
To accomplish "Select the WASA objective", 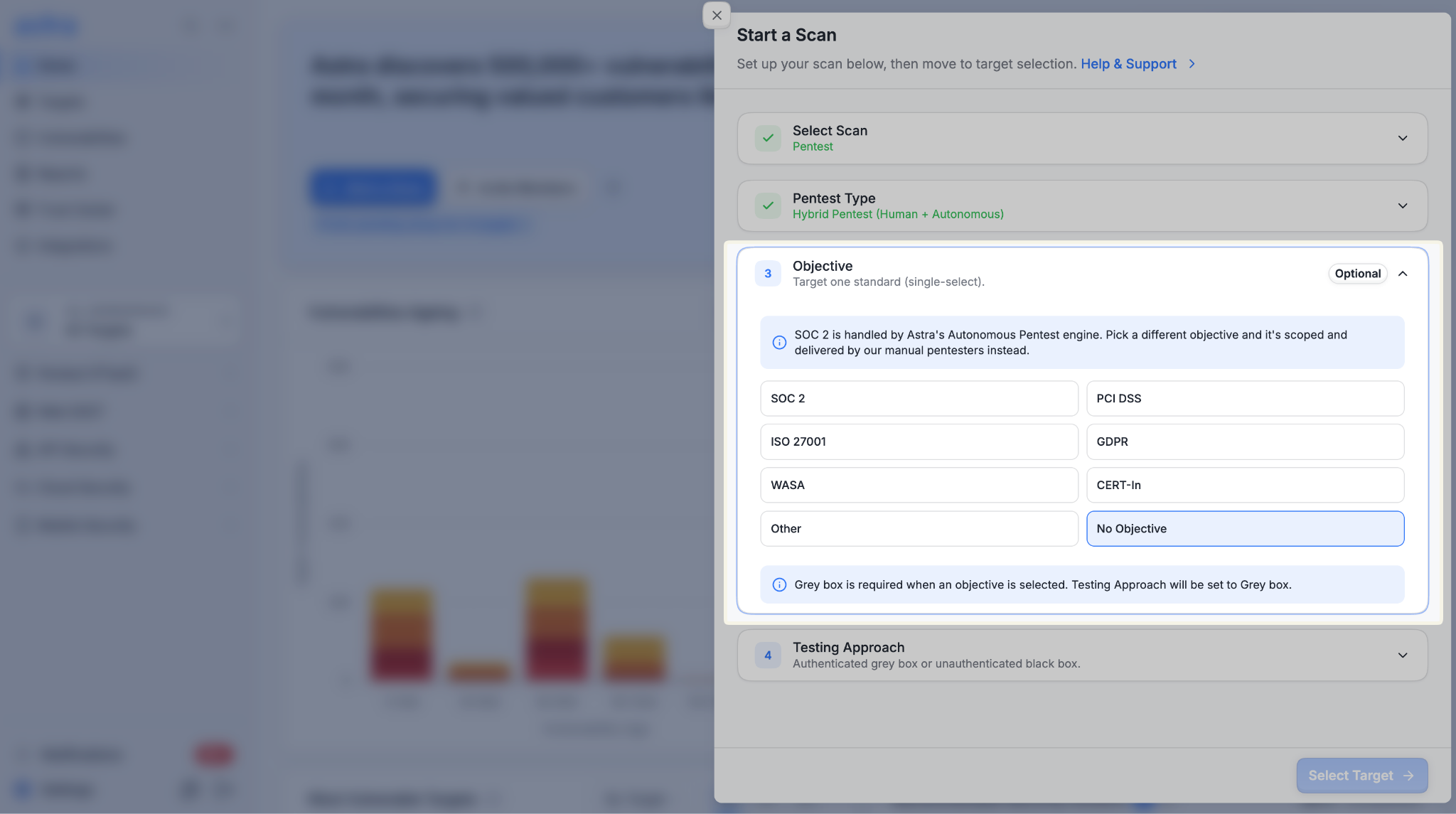I will [x=919, y=486].
